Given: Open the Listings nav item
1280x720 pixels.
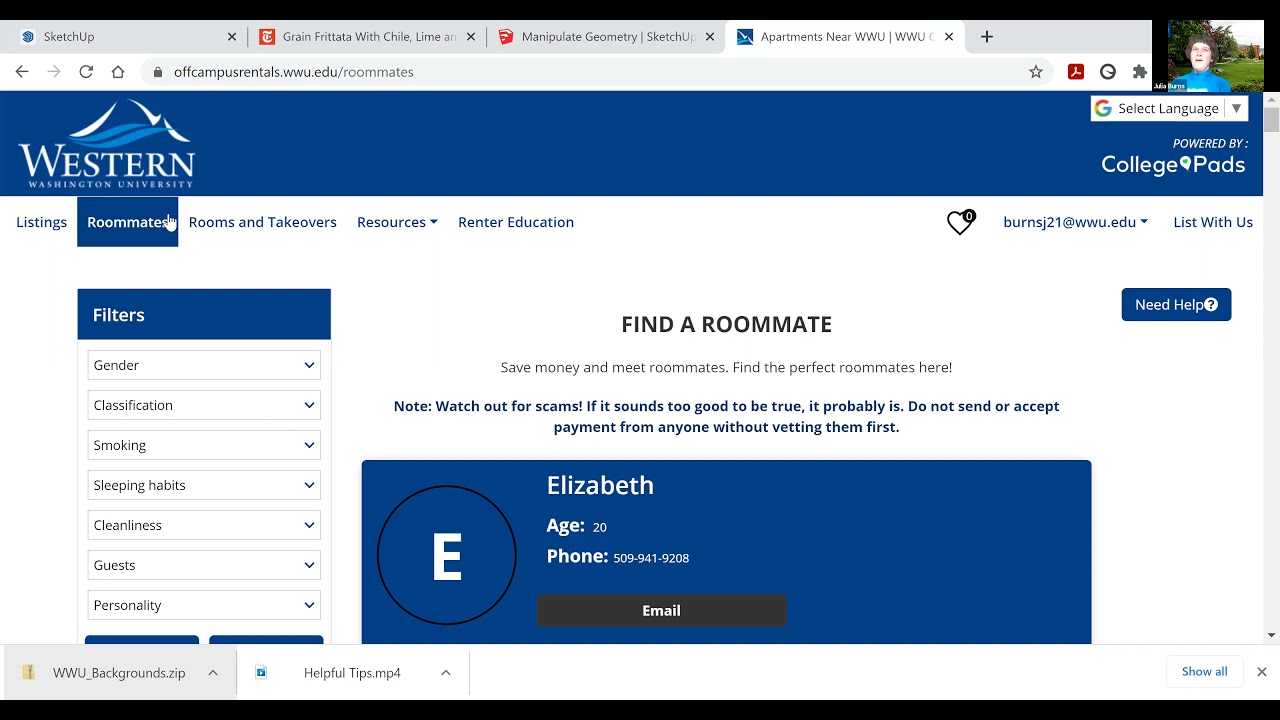Looking at the screenshot, I should coord(42,222).
